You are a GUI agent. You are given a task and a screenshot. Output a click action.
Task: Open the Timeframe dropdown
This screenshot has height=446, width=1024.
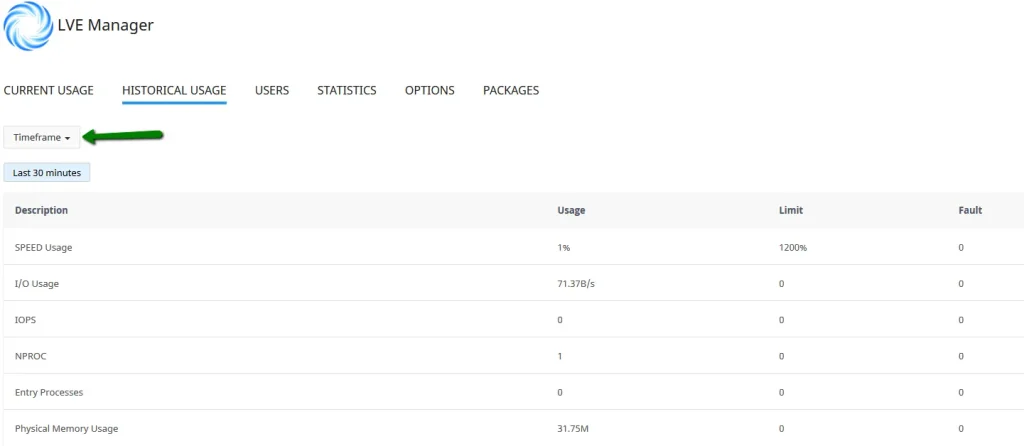coord(42,138)
